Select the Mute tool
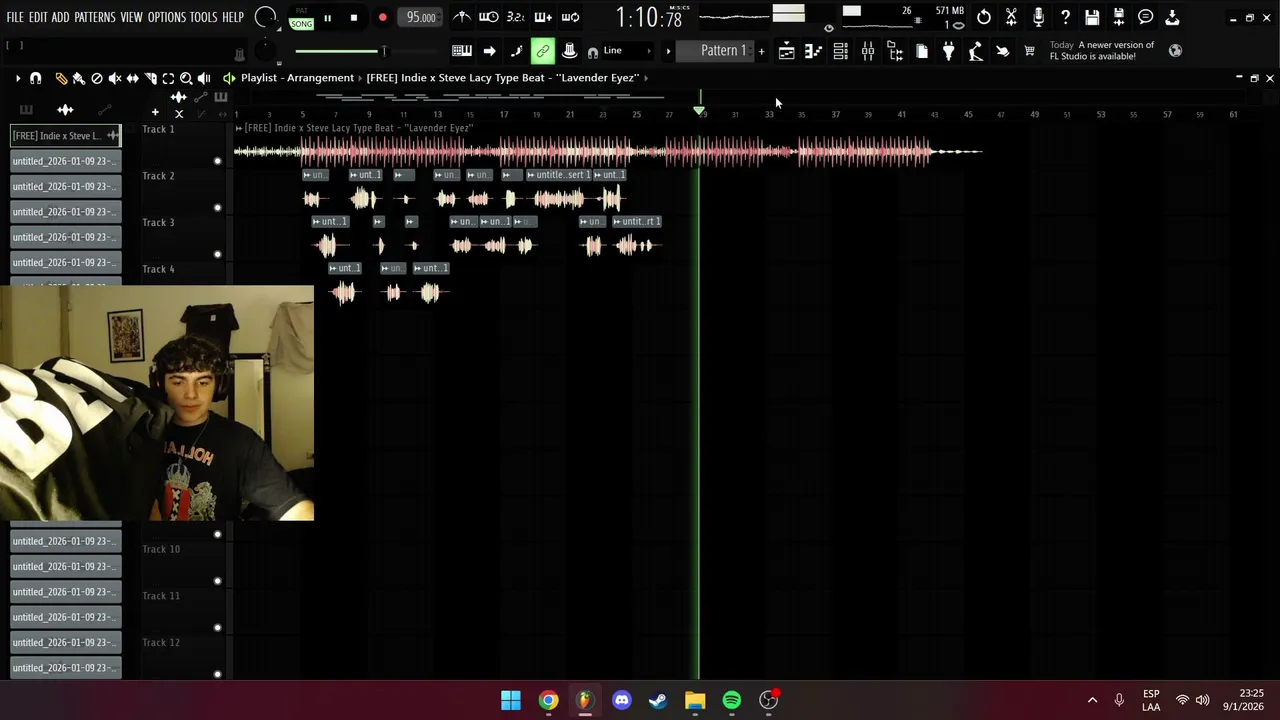This screenshot has height=720, width=1280. click(115, 78)
